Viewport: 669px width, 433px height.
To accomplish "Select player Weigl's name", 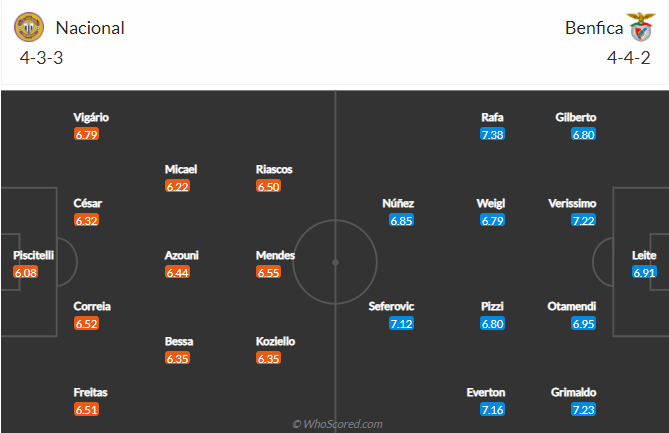I will pos(491,203).
